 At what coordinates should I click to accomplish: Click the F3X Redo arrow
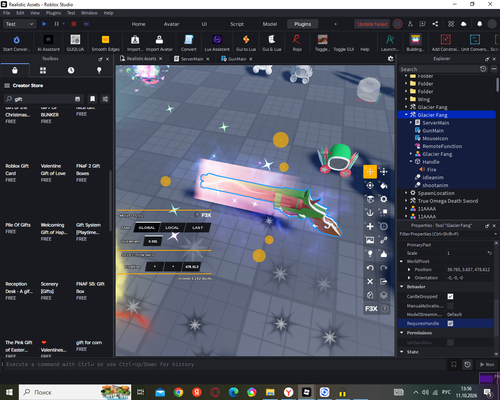pos(384,268)
